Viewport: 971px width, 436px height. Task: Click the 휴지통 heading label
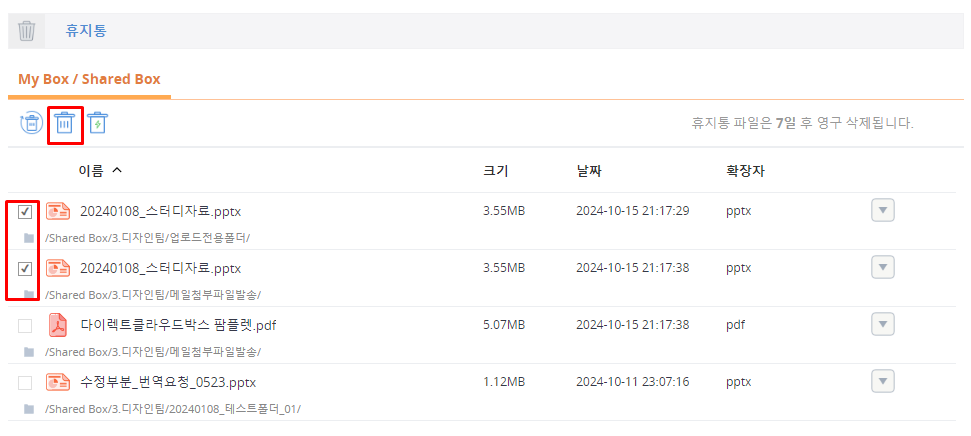tap(86, 31)
